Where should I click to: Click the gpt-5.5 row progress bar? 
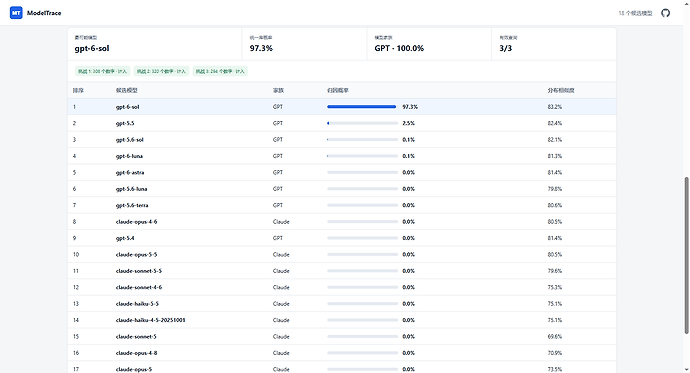[x=363, y=123]
